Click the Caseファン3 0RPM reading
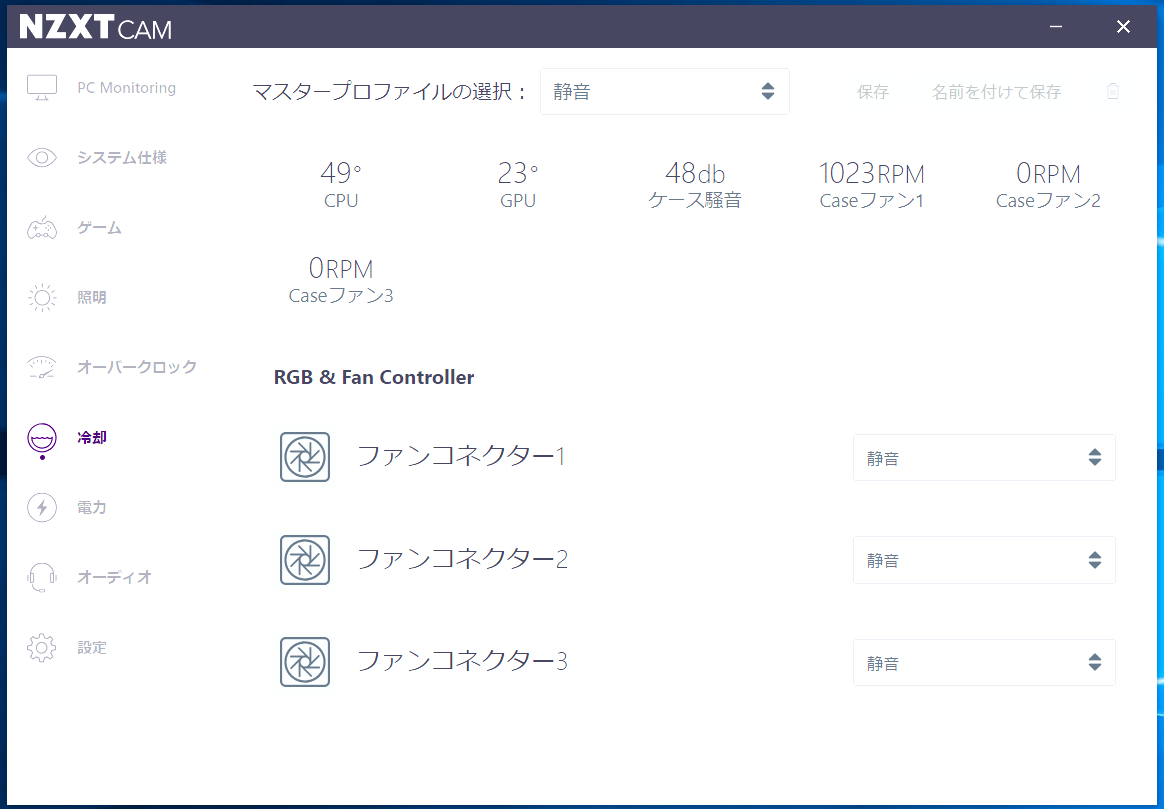The image size is (1164, 809). (341, 280)
